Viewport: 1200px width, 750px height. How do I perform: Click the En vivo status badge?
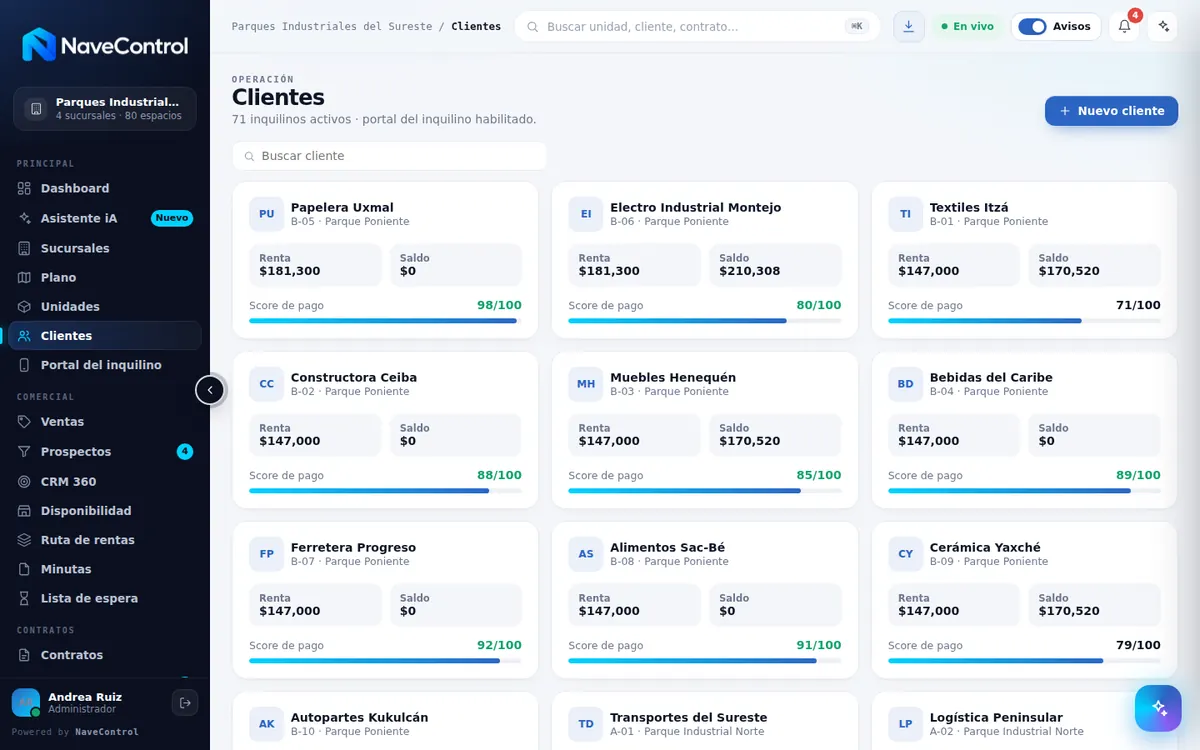point(966,27)
